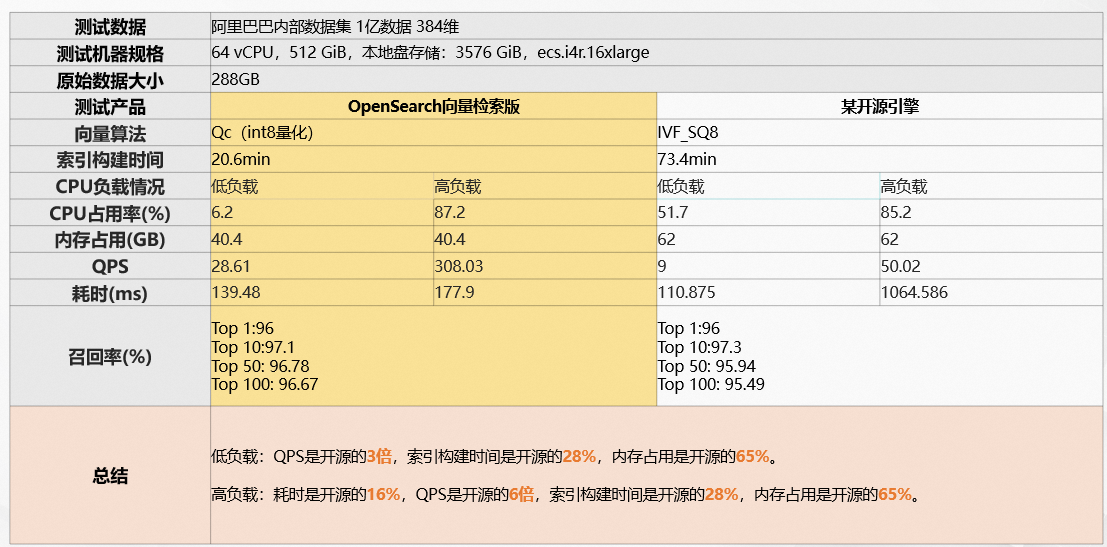Click the QPS row header
The width and height of the screenshot is (1107, 547).
pos(110,266)
